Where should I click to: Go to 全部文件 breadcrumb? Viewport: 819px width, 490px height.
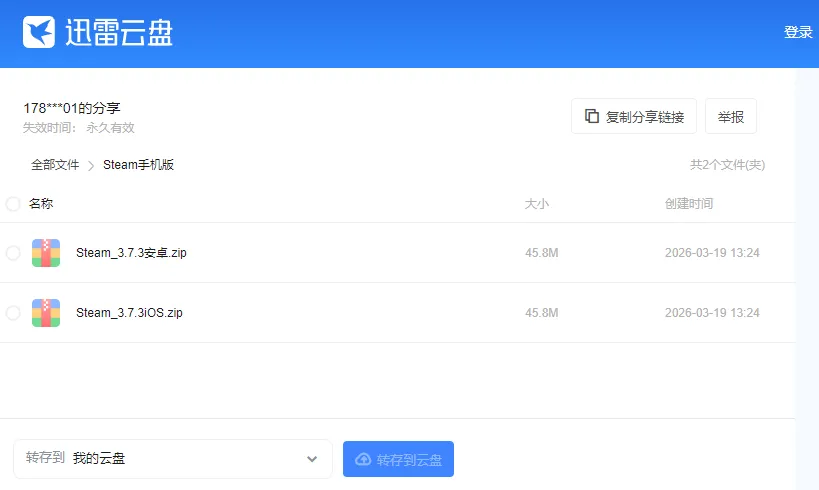point(55,165)
